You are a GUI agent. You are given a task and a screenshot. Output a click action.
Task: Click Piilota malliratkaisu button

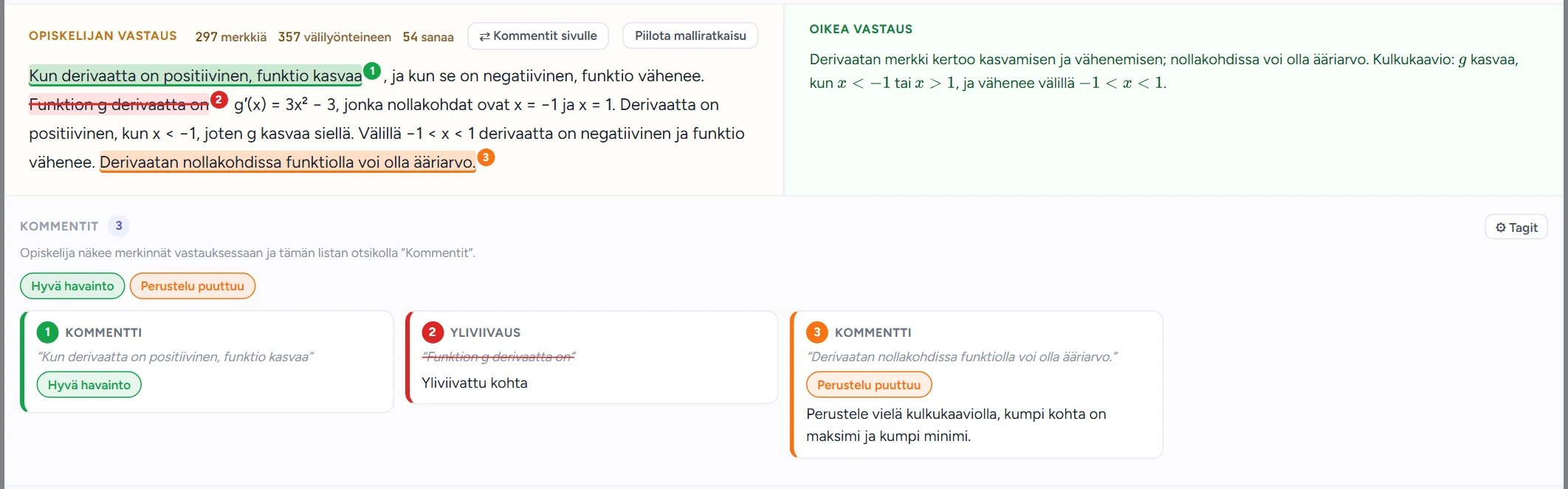point(690,35)
